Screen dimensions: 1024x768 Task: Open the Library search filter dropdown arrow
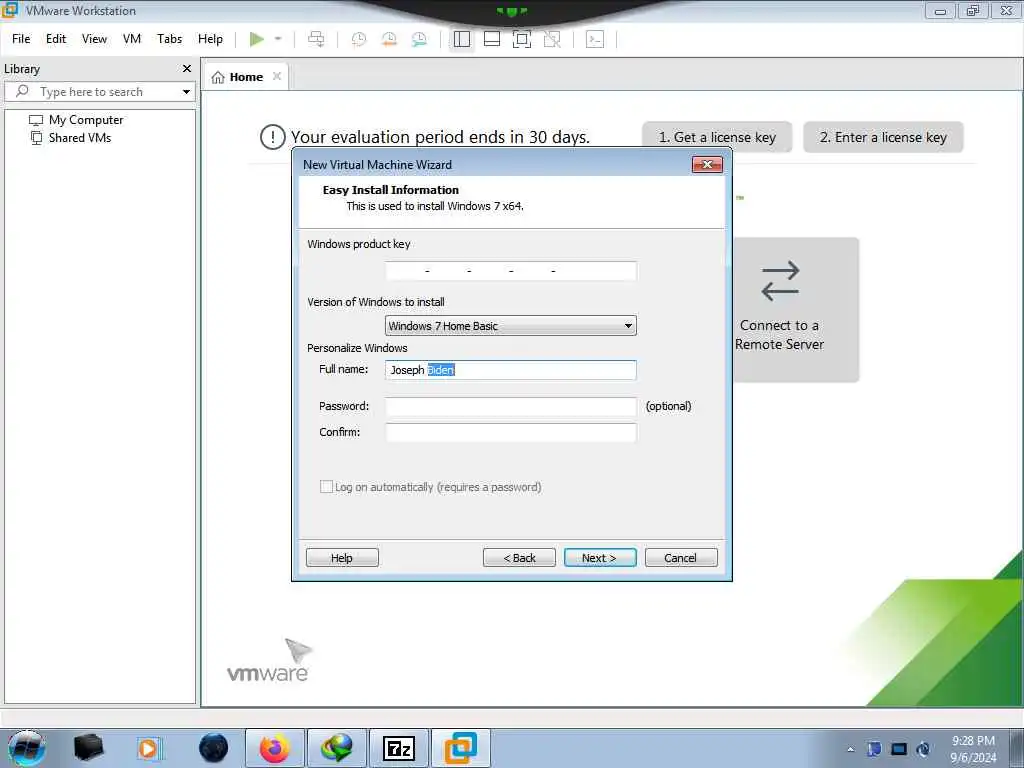click(186, 92)
